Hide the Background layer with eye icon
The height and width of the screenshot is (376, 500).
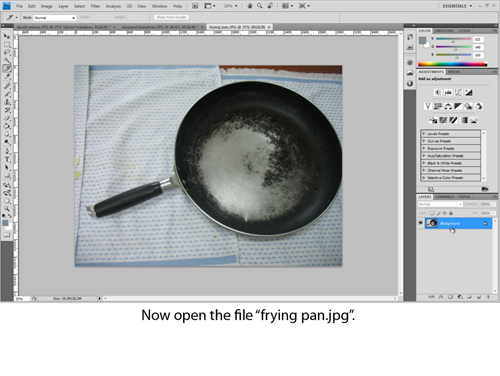point(421,223)
